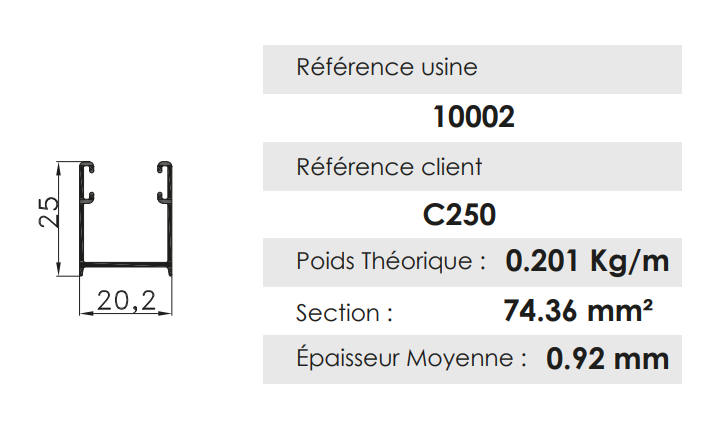717x428 pixels.
Task: Click the factory reference value 10002
Action: (474, 118)
